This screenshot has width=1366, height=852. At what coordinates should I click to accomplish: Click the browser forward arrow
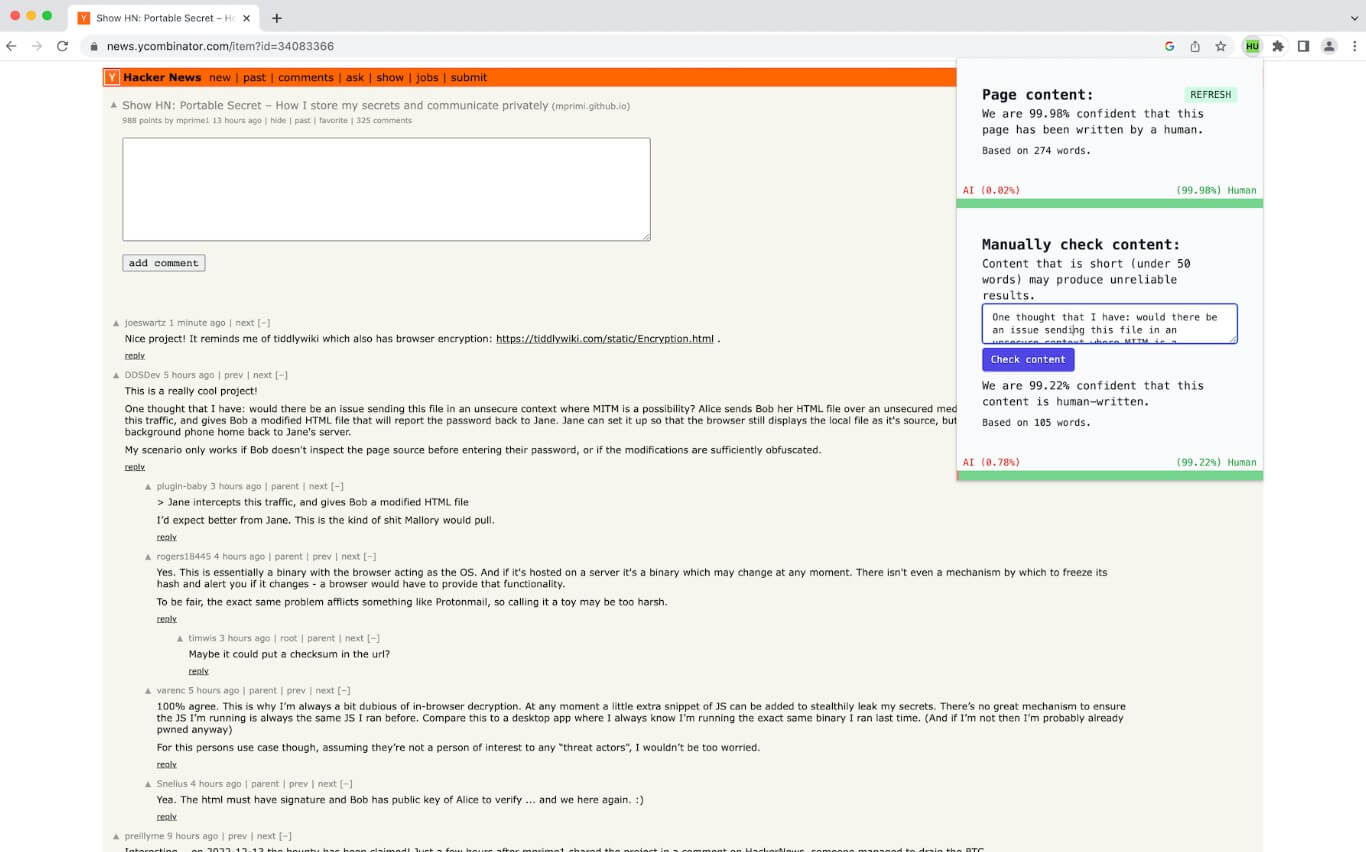(37, 46)
